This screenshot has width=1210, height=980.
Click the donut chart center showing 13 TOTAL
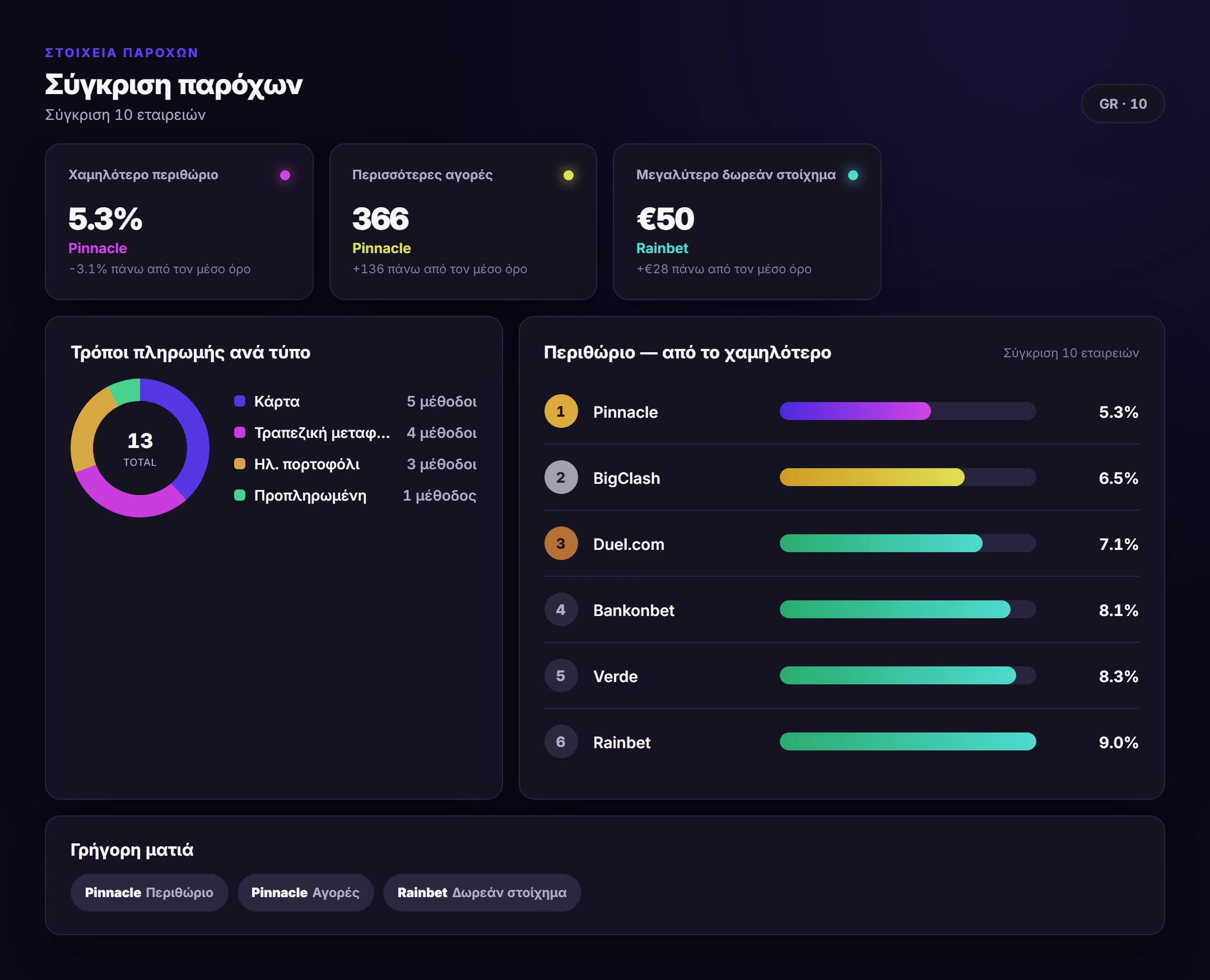(x=140, y=448)
